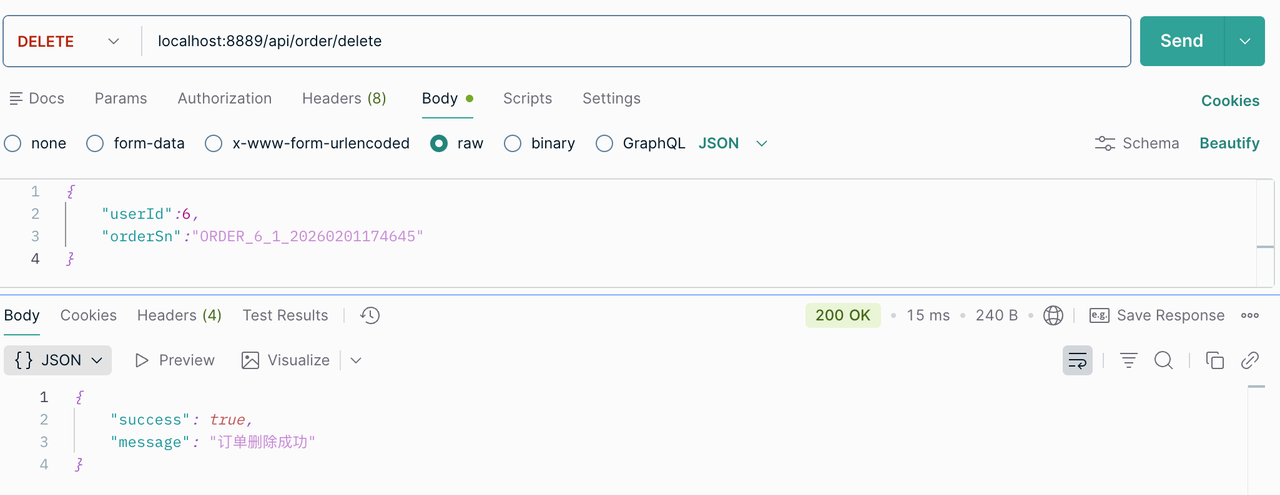Select x-www-form-urlencoded body type
The width and height of the screenshot is (1280, 495).
coord(213,143)
